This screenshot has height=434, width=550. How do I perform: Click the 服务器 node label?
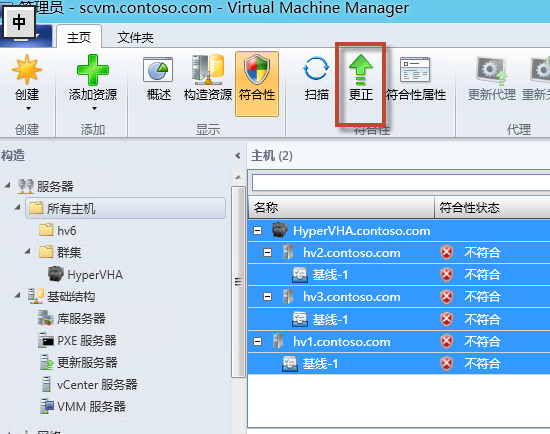pyautogui.click(x=55, y=186)
